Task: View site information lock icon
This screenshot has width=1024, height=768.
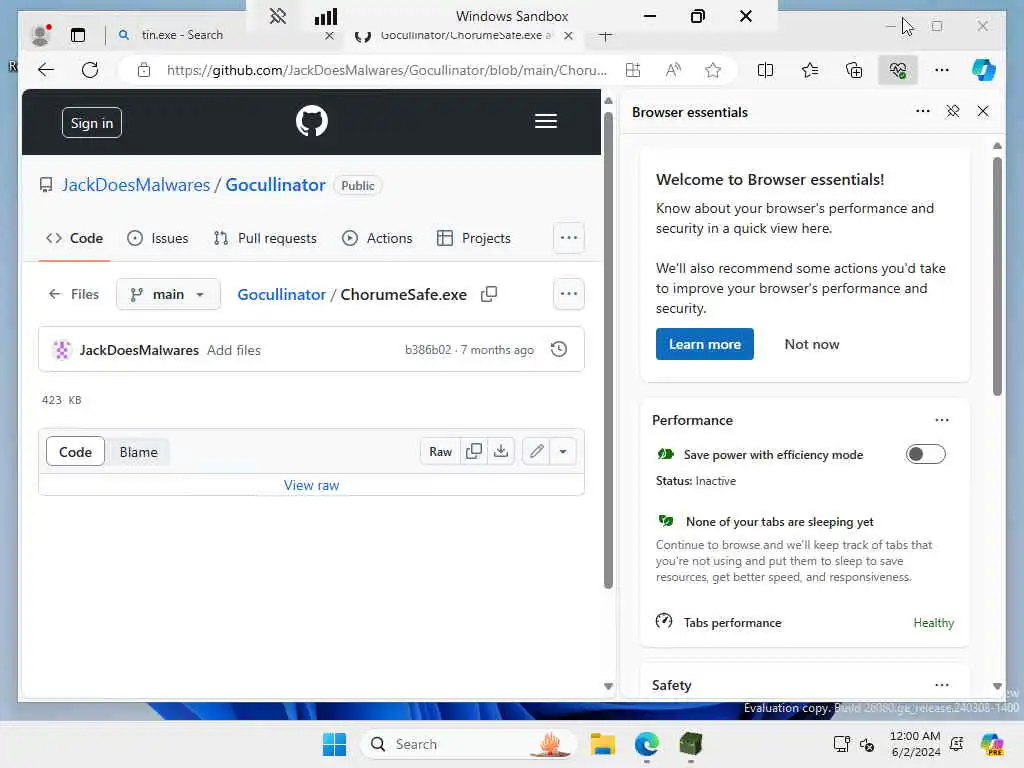Action: [144, 70]
